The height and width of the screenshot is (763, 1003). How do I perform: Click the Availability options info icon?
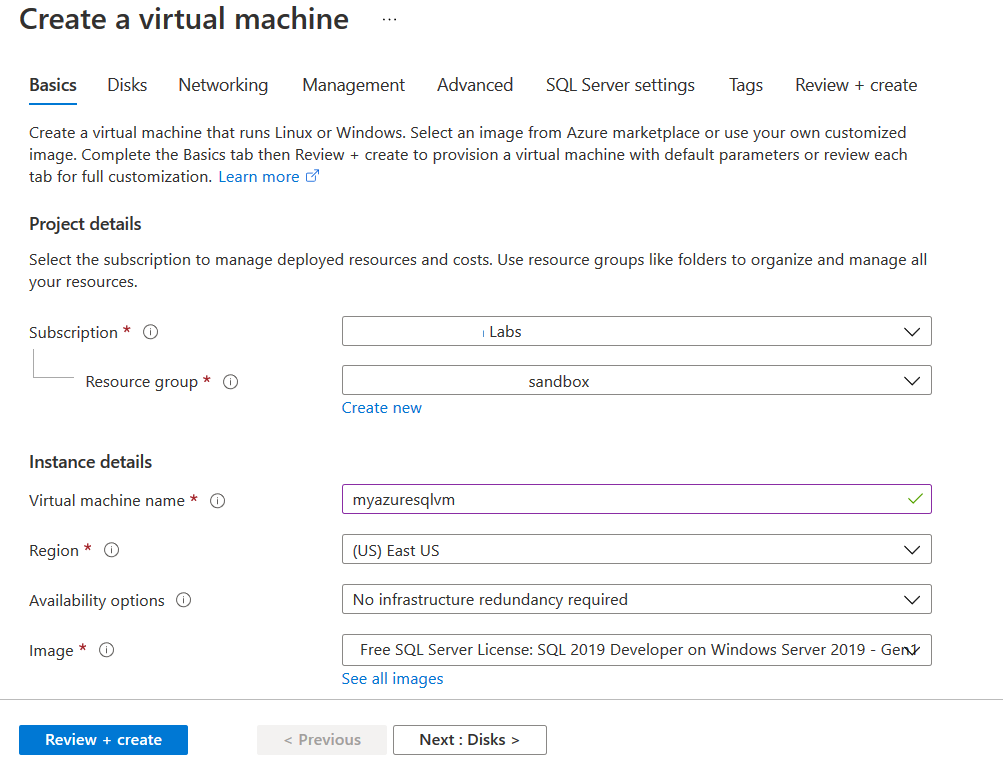[183, 600]
